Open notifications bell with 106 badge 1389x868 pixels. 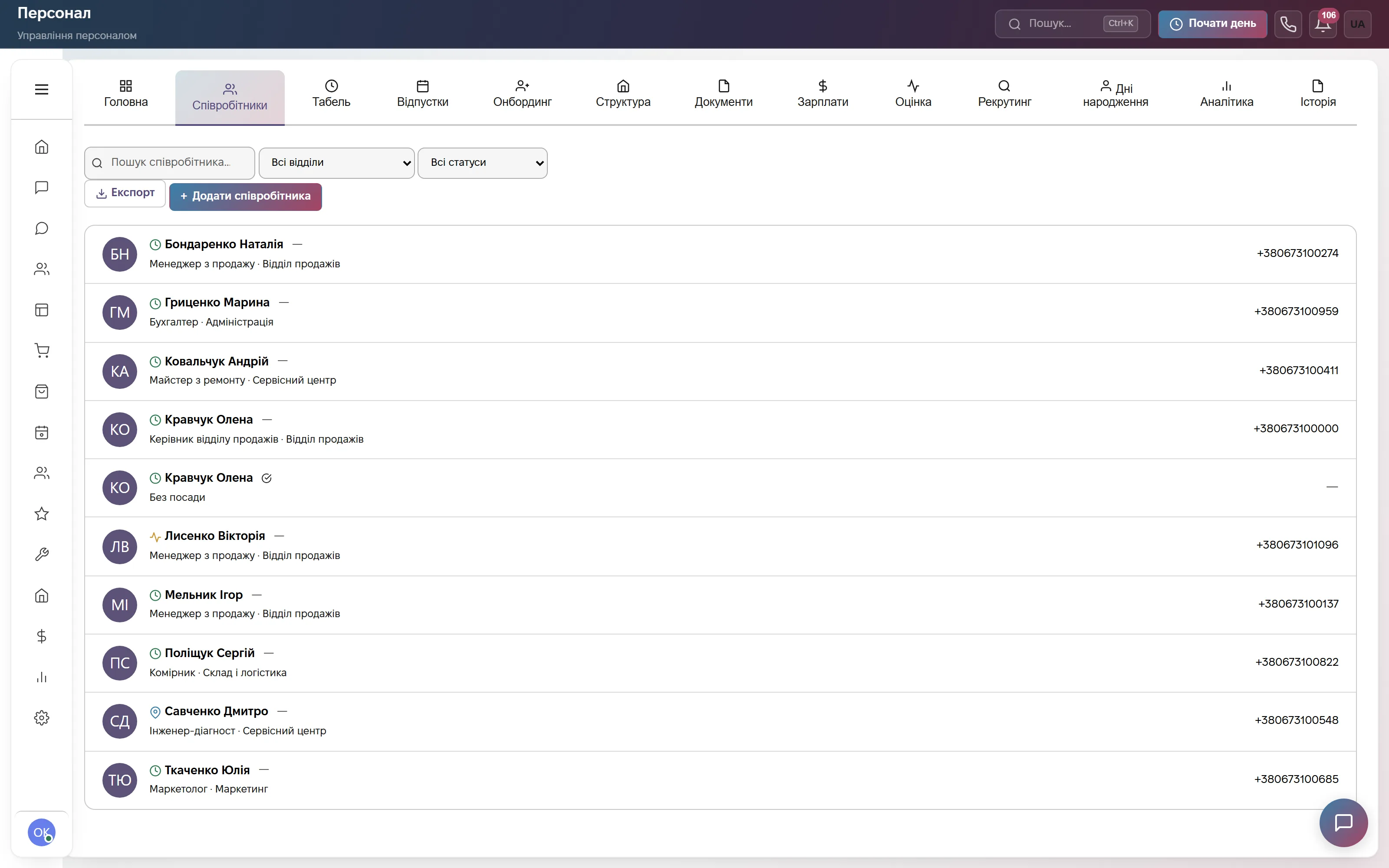pyautogui.click(x=1323, y=24)
